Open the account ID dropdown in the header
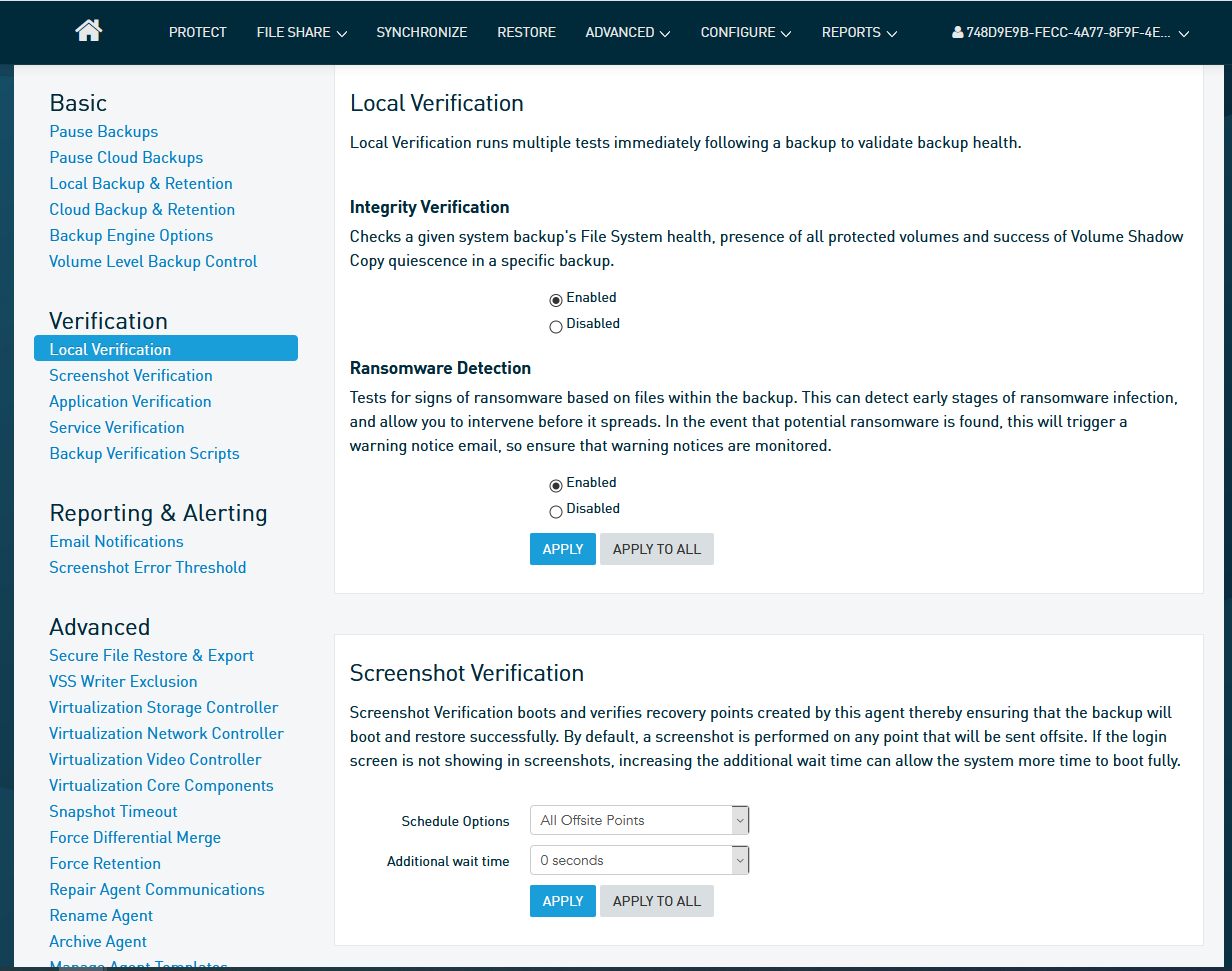1232x971 pixels. (1071, 32)
